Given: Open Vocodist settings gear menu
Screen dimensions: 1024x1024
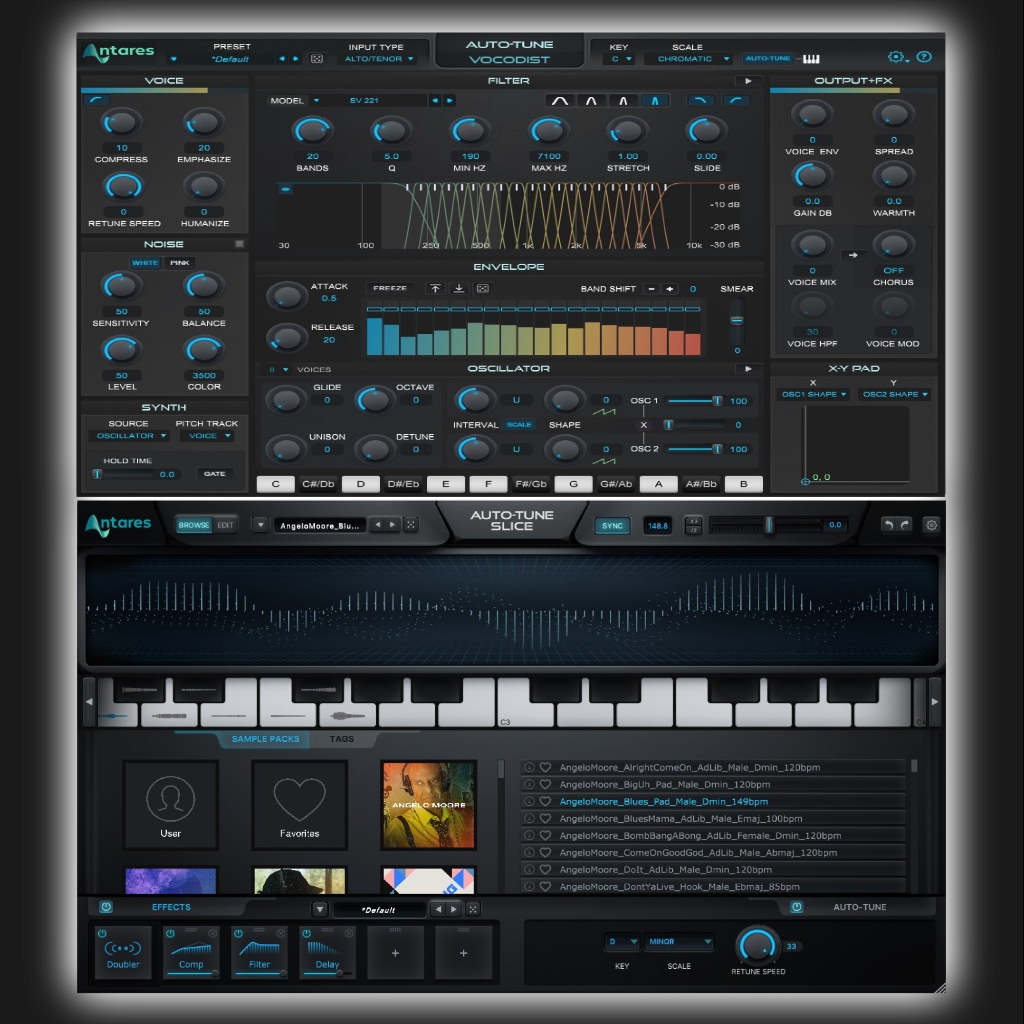Looking at the screenshot, I should click(x=895, y=58).
